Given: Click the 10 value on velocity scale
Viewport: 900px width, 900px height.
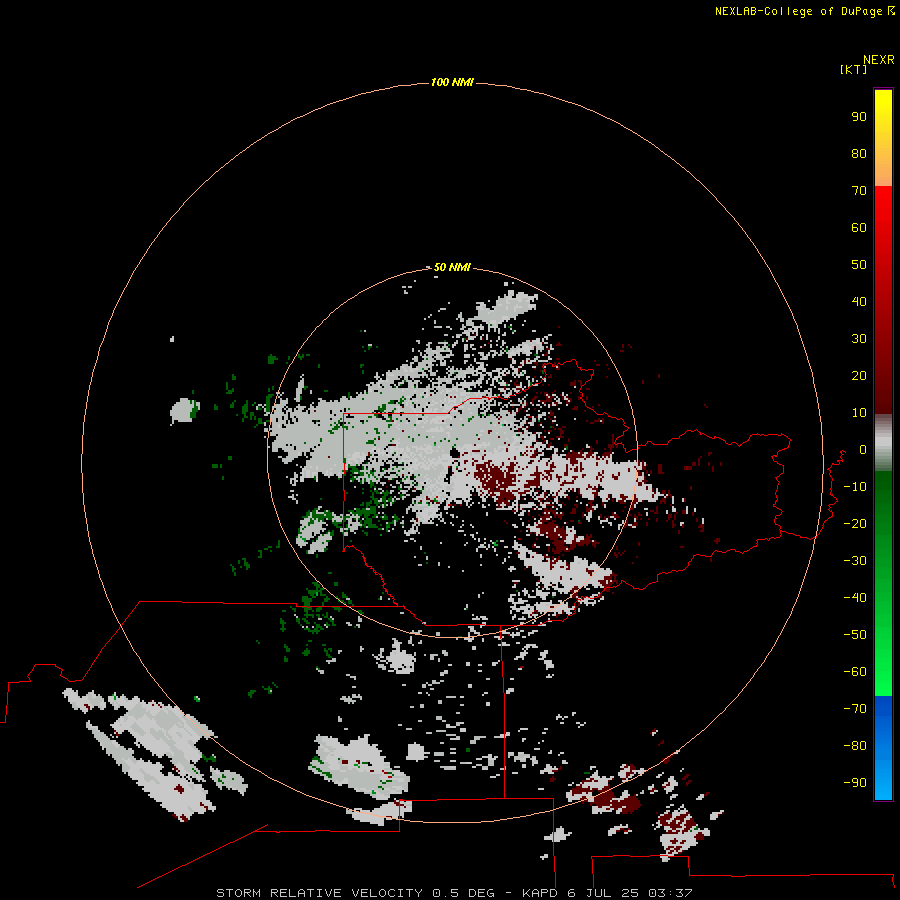Looking at the screenshot, I should coord(859,413).
